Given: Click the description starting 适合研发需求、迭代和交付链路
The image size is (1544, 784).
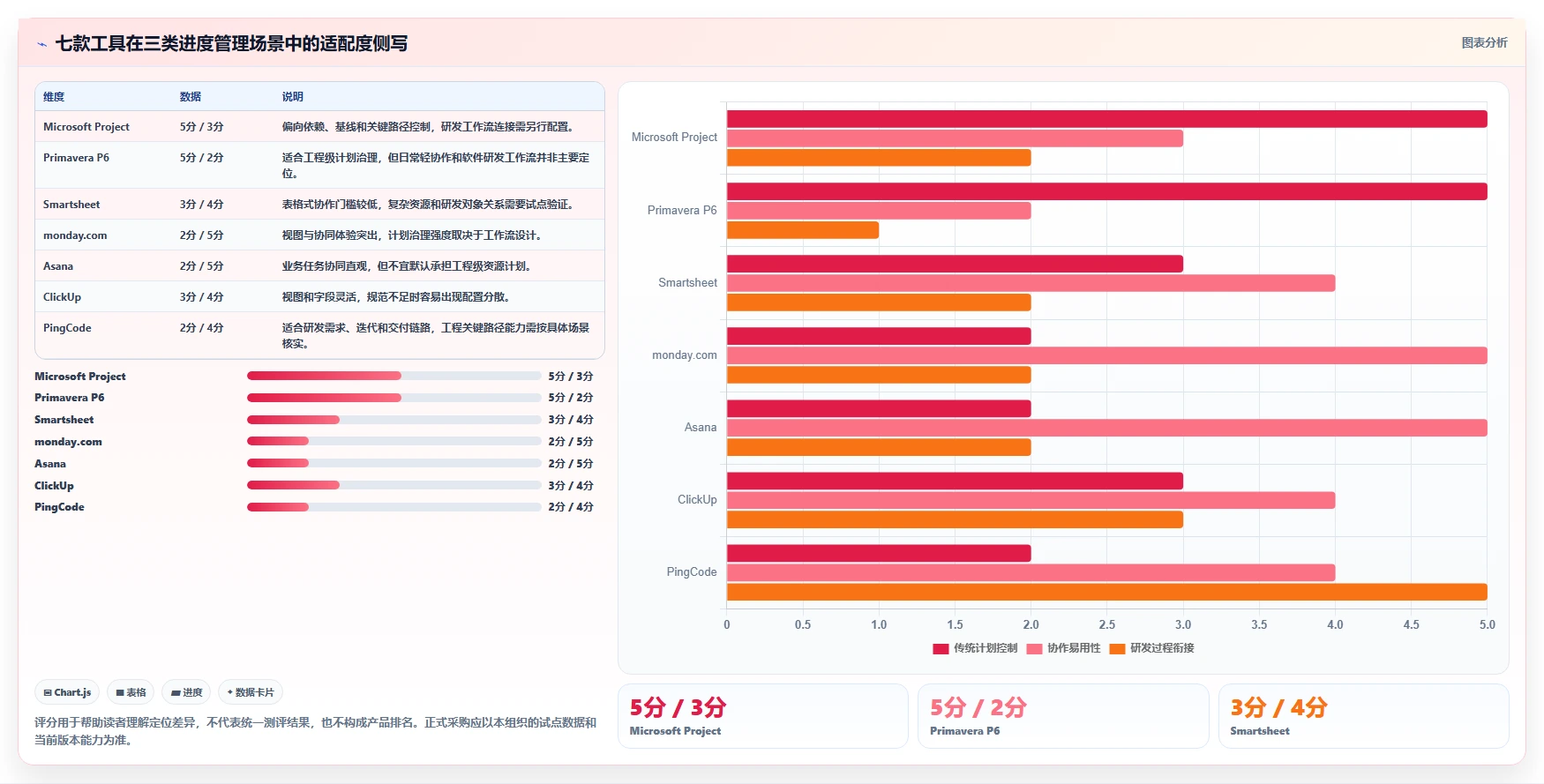Looking at the screenshot, I should [436, 336].
